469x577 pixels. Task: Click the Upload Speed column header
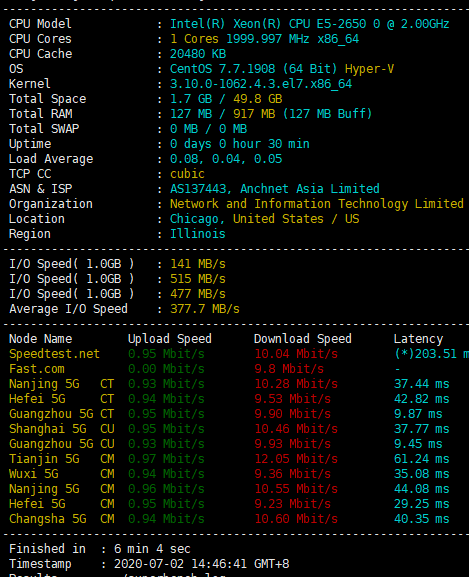click(170, 339)
